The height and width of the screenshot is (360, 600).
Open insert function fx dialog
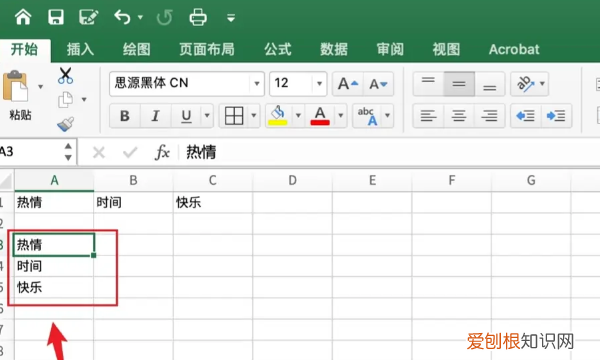(x=162, y=152)
